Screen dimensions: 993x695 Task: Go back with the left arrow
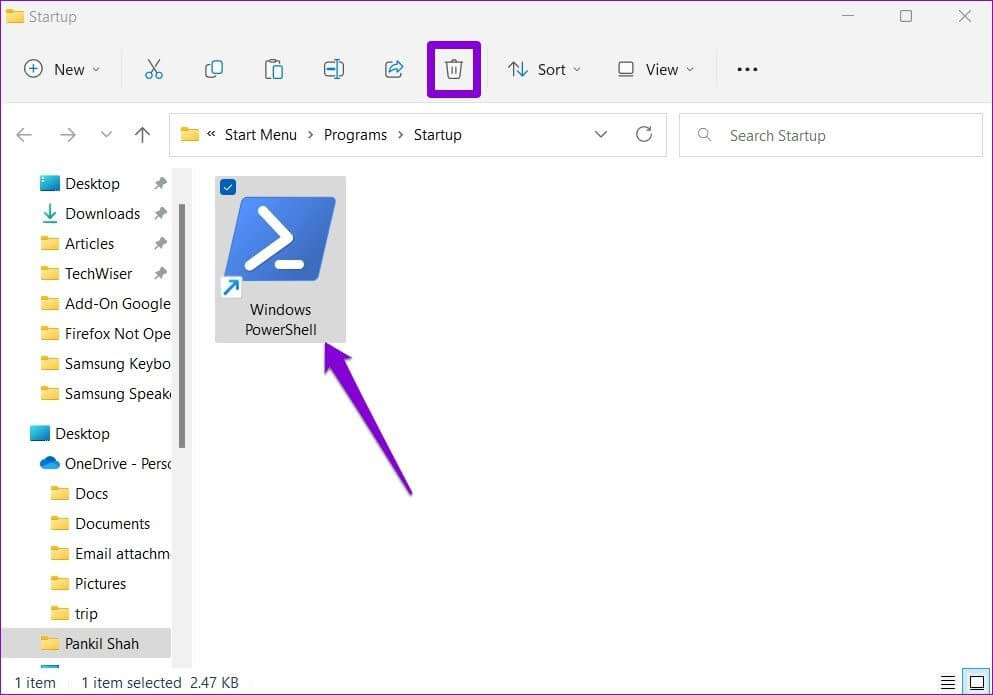coord(24,134)
